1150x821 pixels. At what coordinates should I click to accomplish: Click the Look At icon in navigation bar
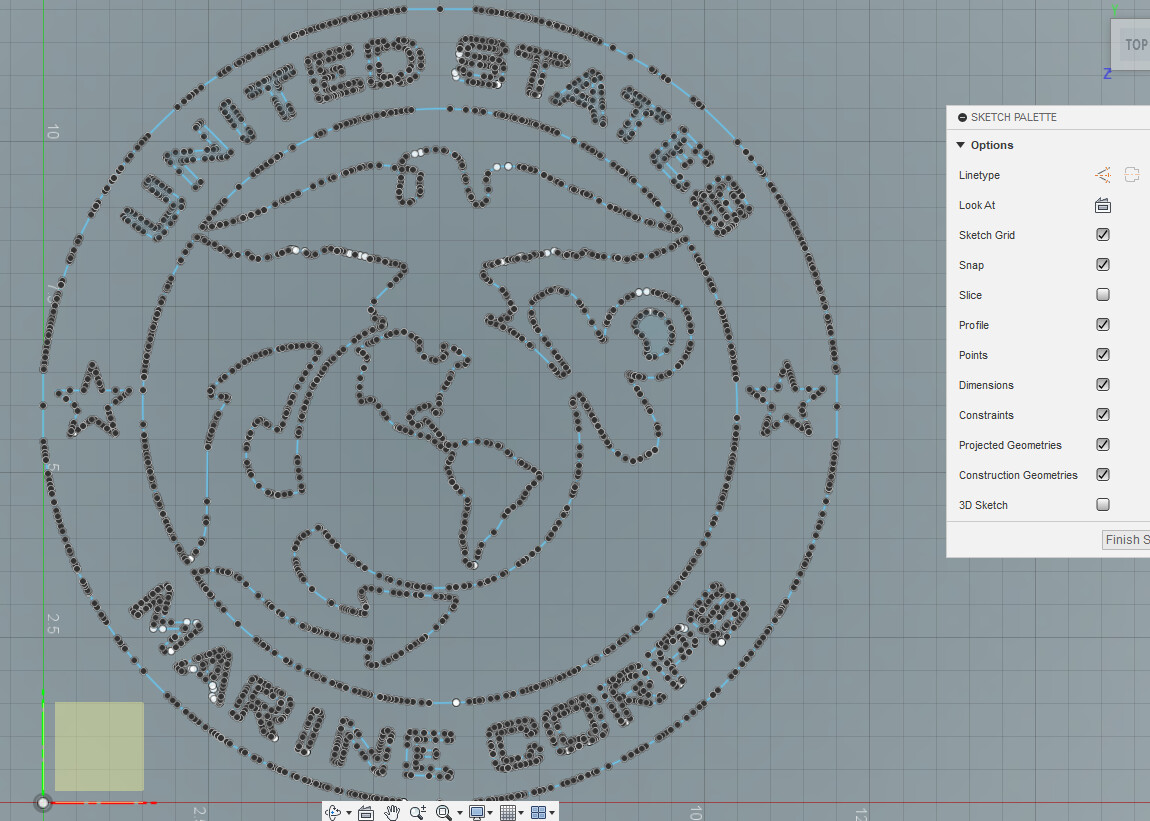coord(366,812)
